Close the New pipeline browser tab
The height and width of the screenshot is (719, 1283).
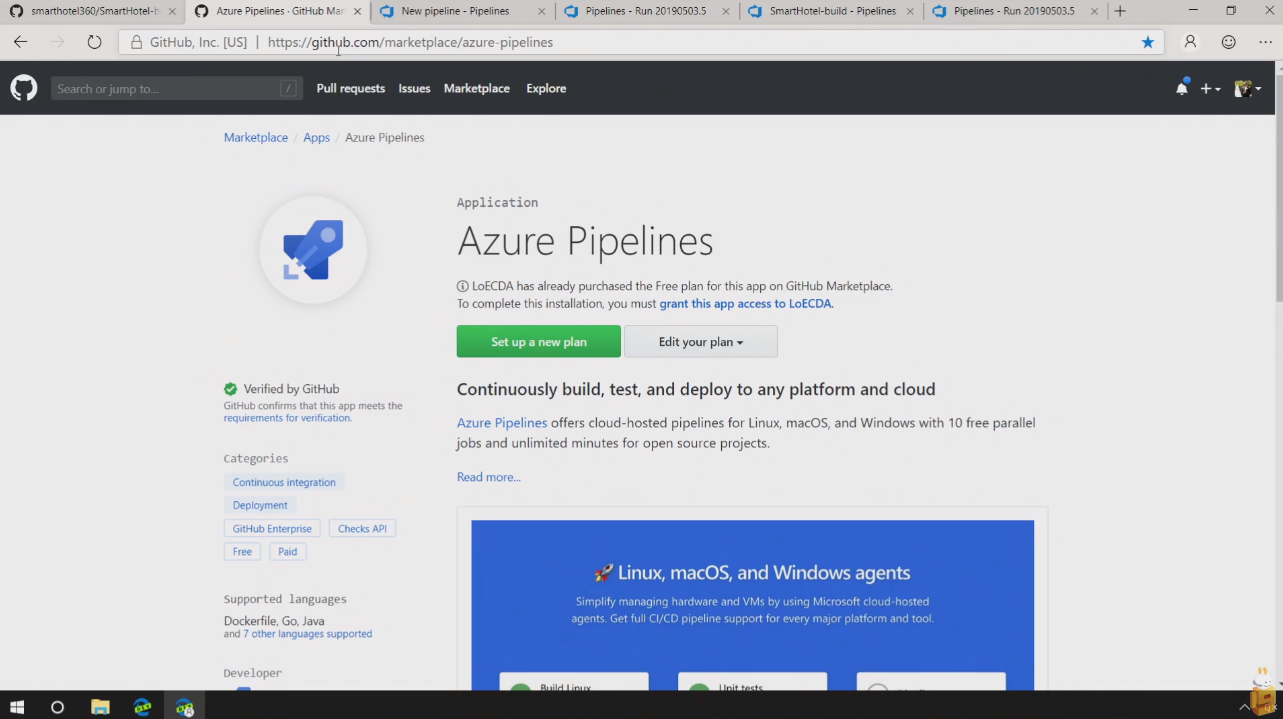pyautogui.click(x=542, y=11)
